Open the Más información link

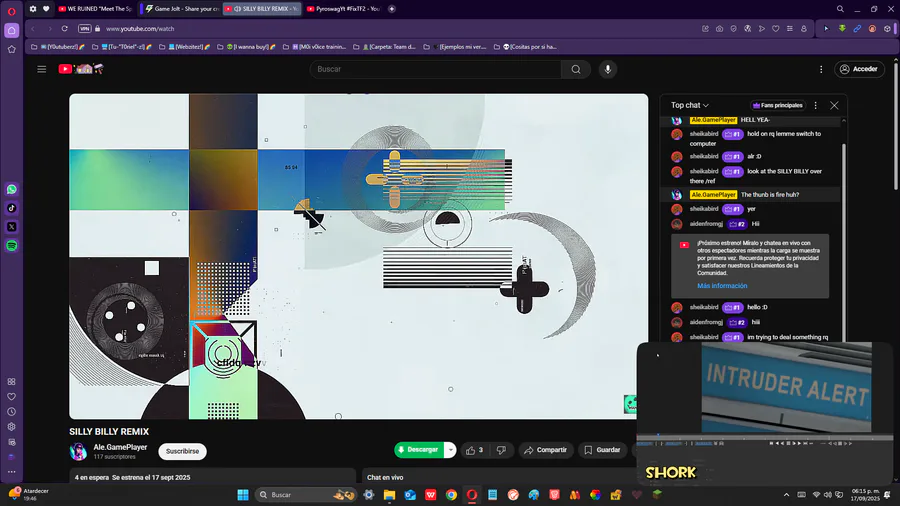click(x=722, y=286)
